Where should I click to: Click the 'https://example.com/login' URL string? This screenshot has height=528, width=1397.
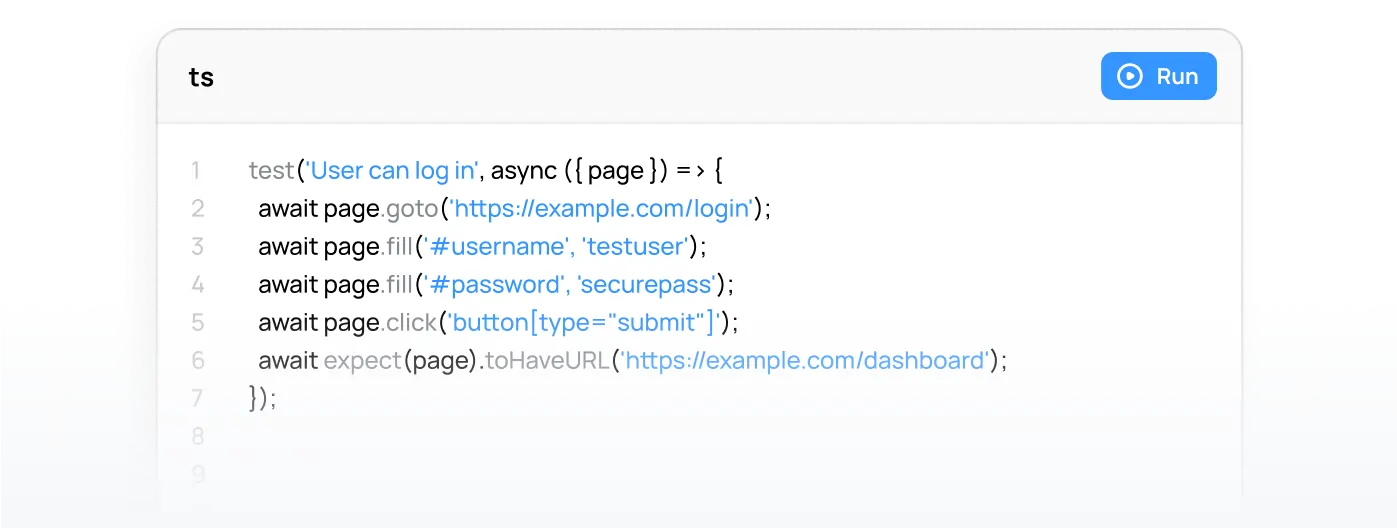coord(600,209)
